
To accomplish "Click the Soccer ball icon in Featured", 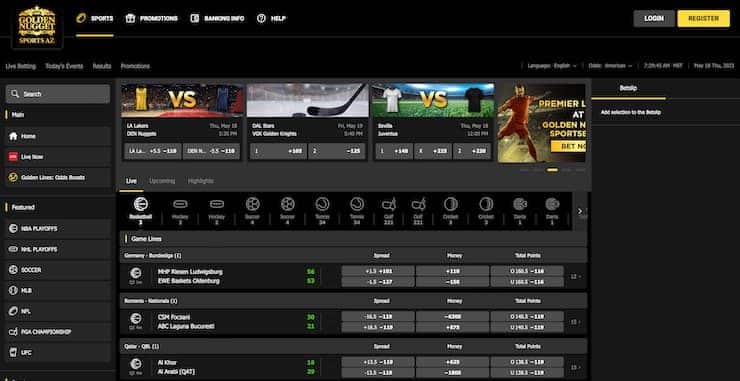I will pyautogui.click(x=13, y=270).
